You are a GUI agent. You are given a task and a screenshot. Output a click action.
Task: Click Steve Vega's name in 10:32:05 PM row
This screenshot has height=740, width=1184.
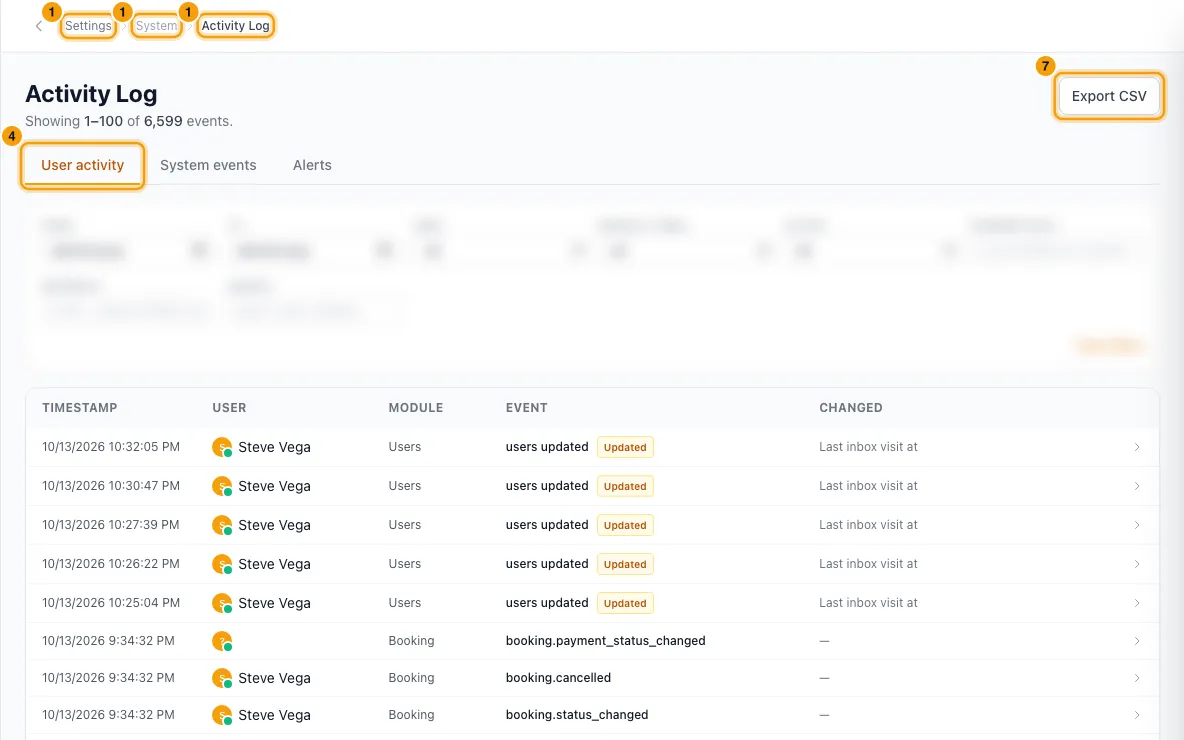(x=274, y=447)
